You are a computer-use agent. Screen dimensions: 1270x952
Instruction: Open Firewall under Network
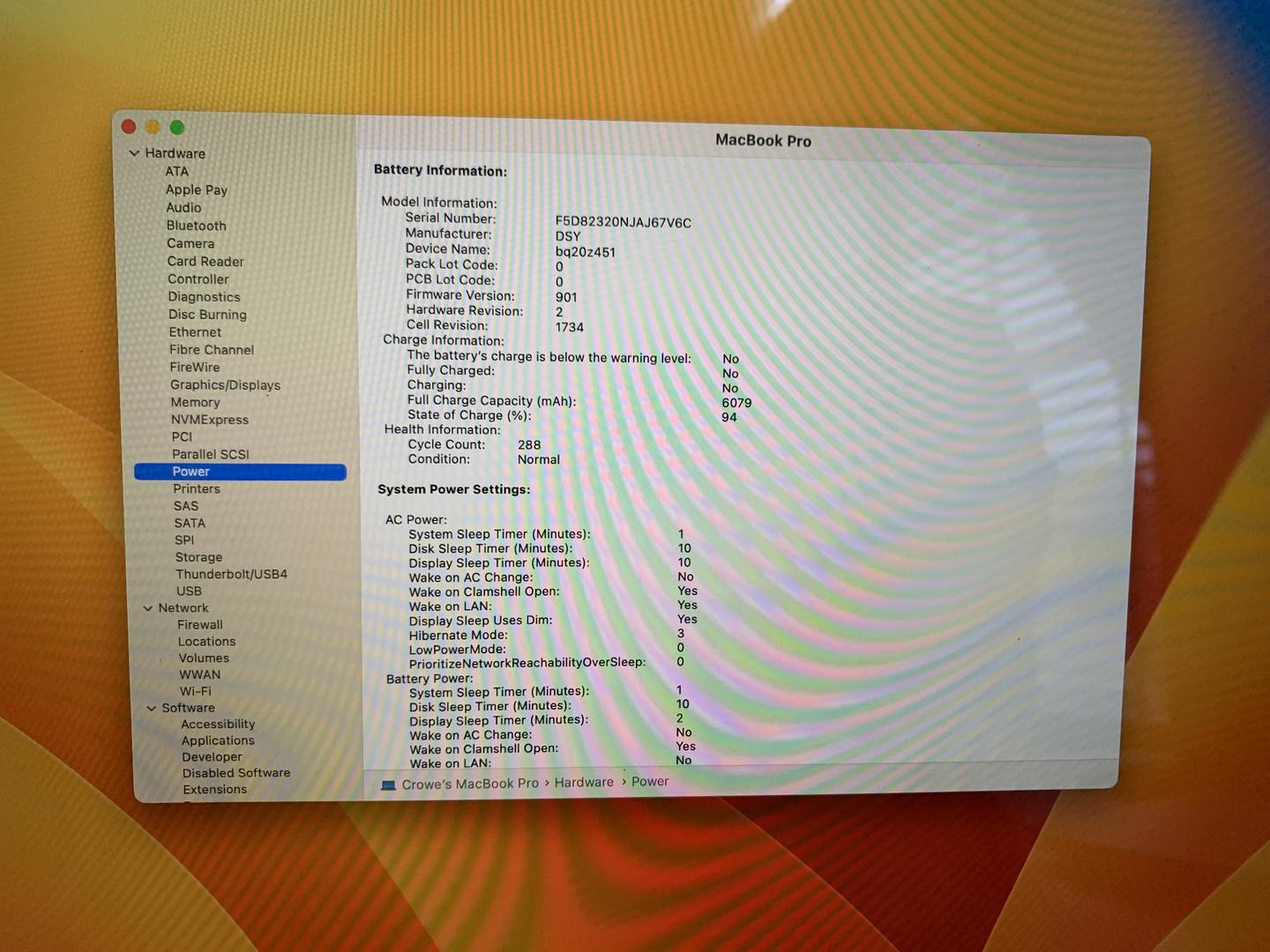[200, 625]
